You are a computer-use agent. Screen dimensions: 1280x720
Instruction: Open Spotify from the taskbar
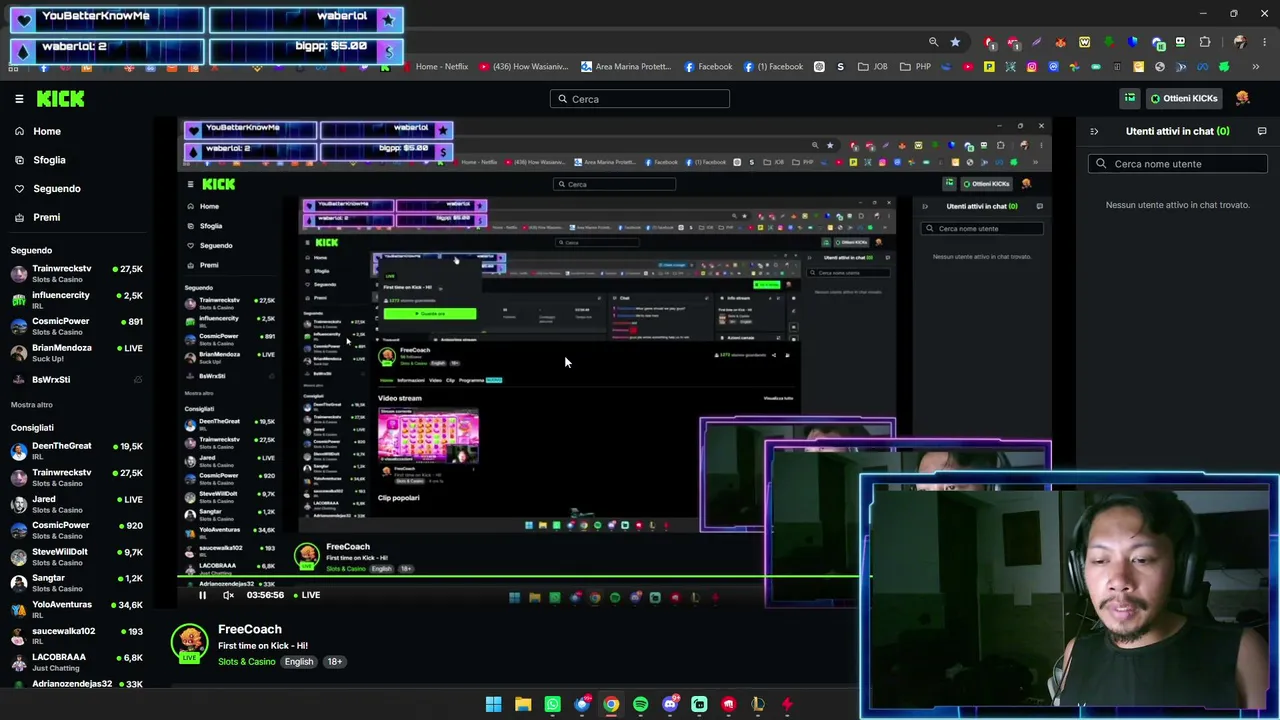(640, 704)
